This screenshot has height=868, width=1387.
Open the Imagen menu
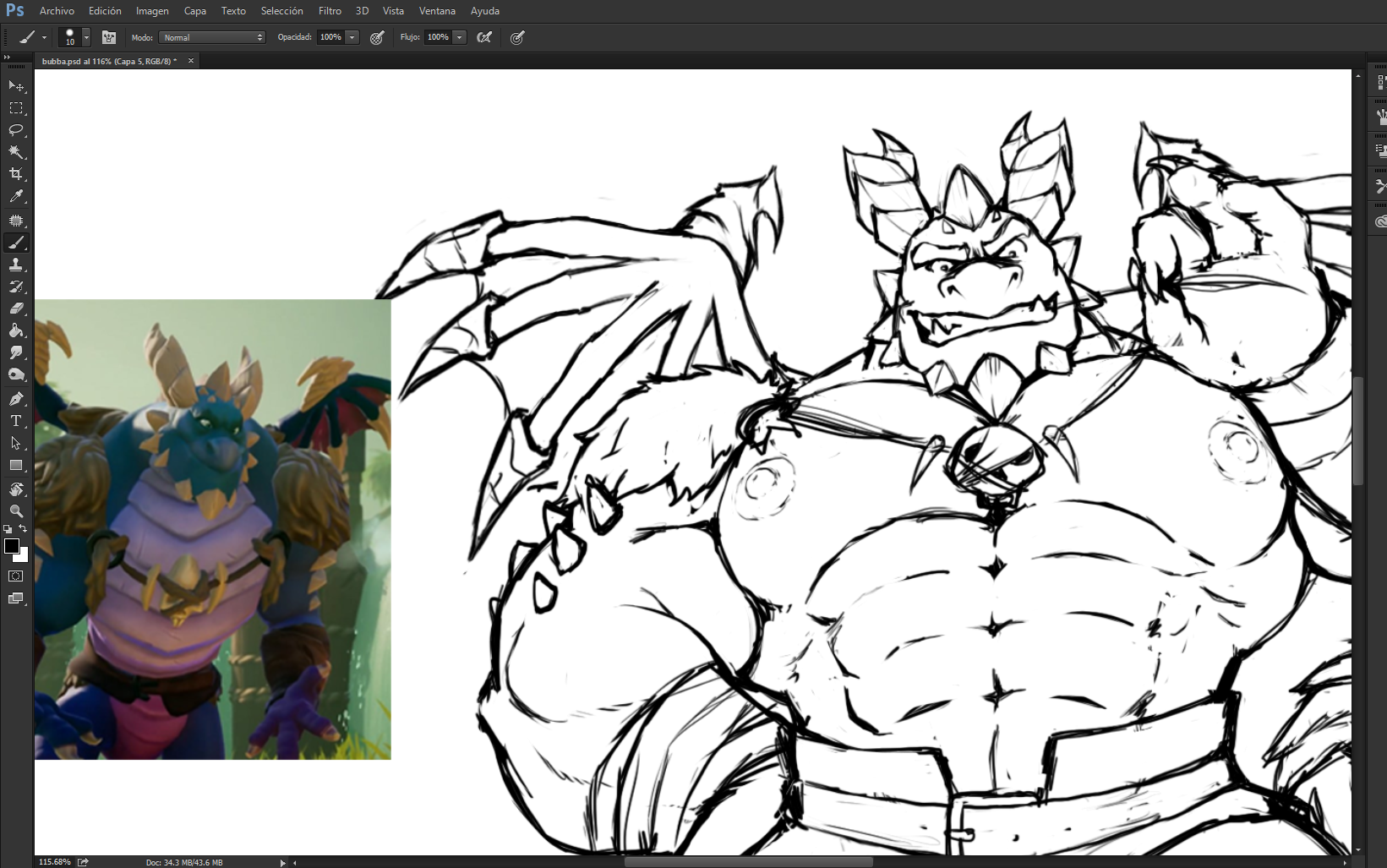click(152, 11)
